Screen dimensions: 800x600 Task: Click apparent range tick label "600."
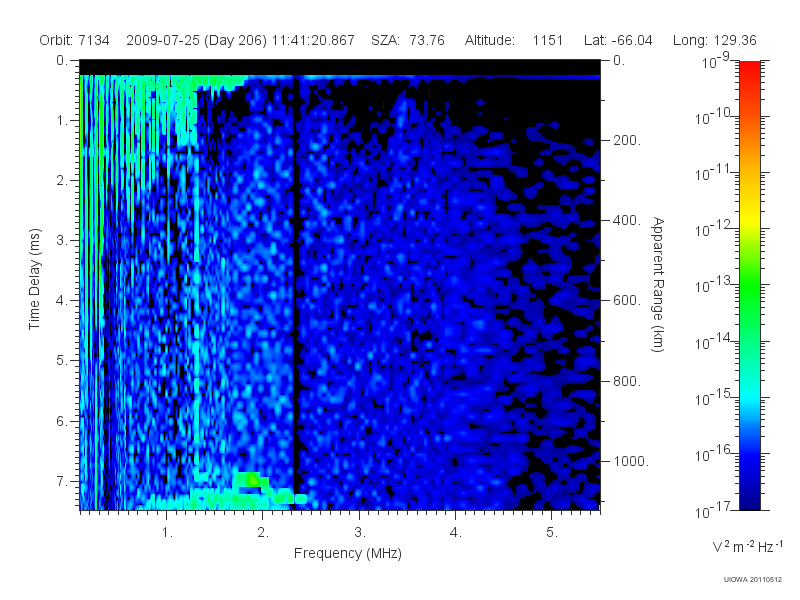tap(627, 301)
